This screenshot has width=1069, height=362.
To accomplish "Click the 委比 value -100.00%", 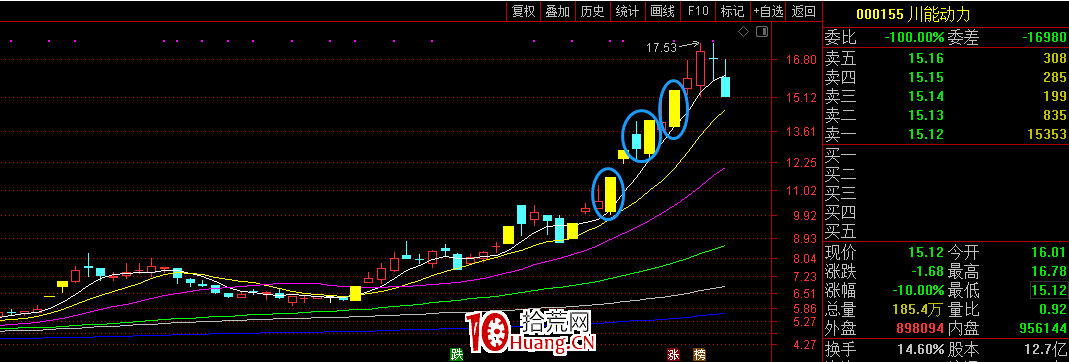I will pos(914,37).
